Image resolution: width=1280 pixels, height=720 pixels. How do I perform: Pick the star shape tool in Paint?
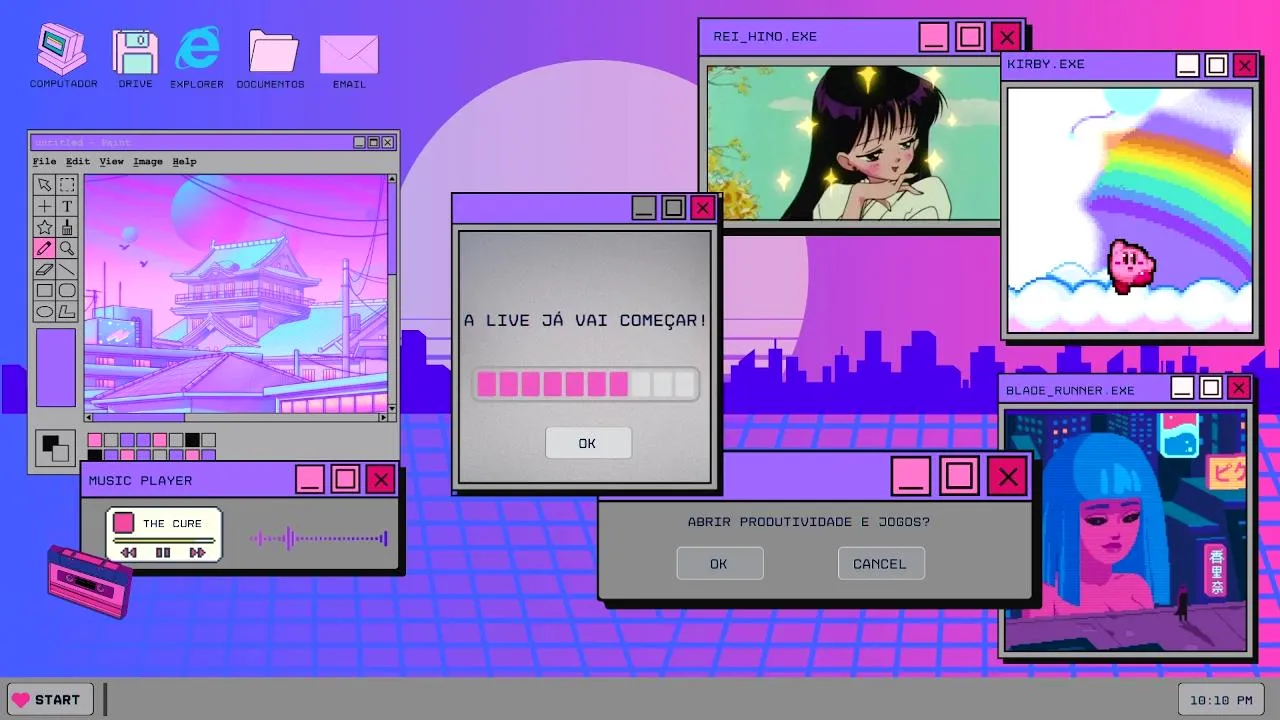tap(44, 227)
